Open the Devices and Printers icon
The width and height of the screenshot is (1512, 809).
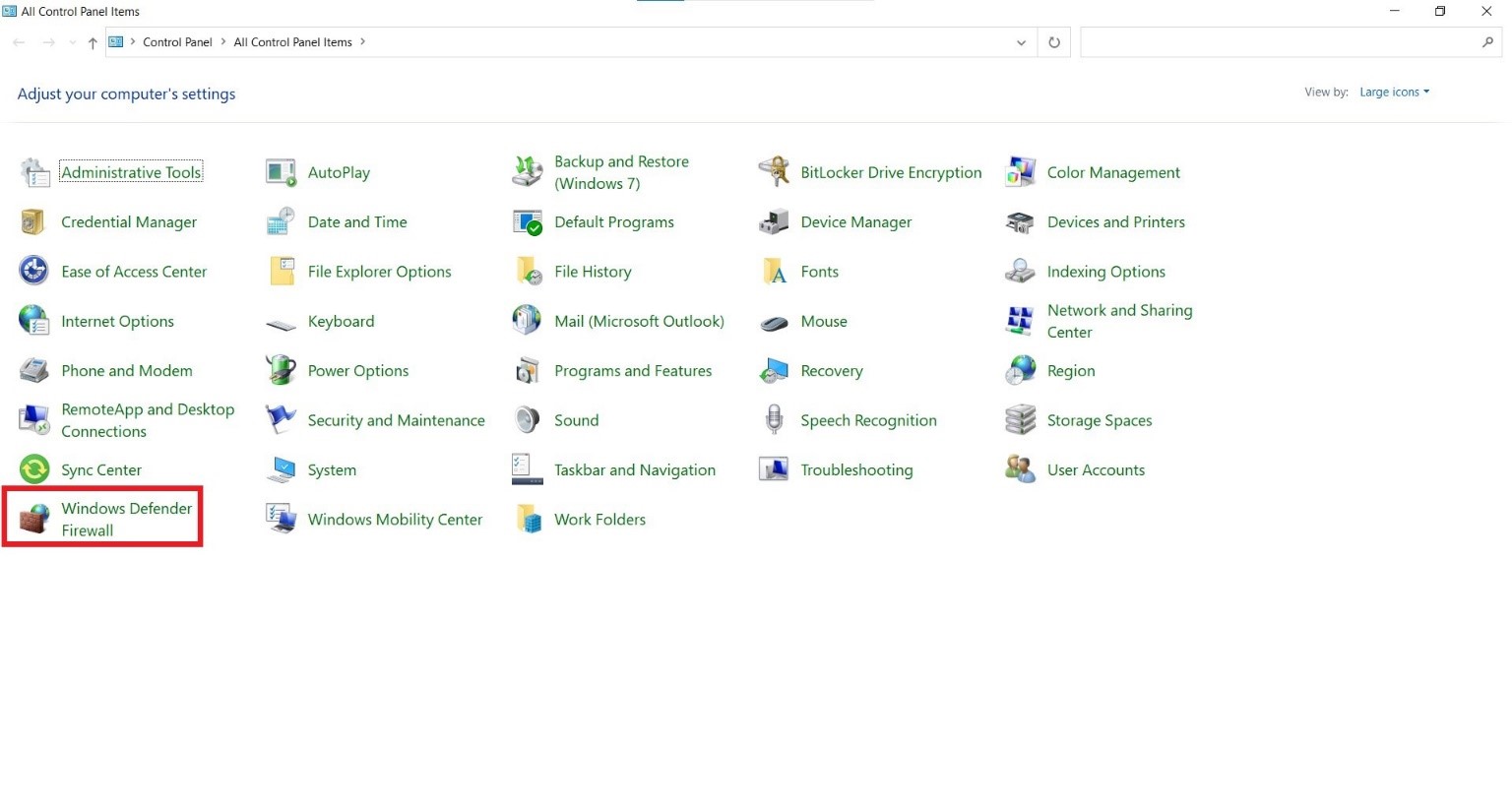(x=1021, y=222)
